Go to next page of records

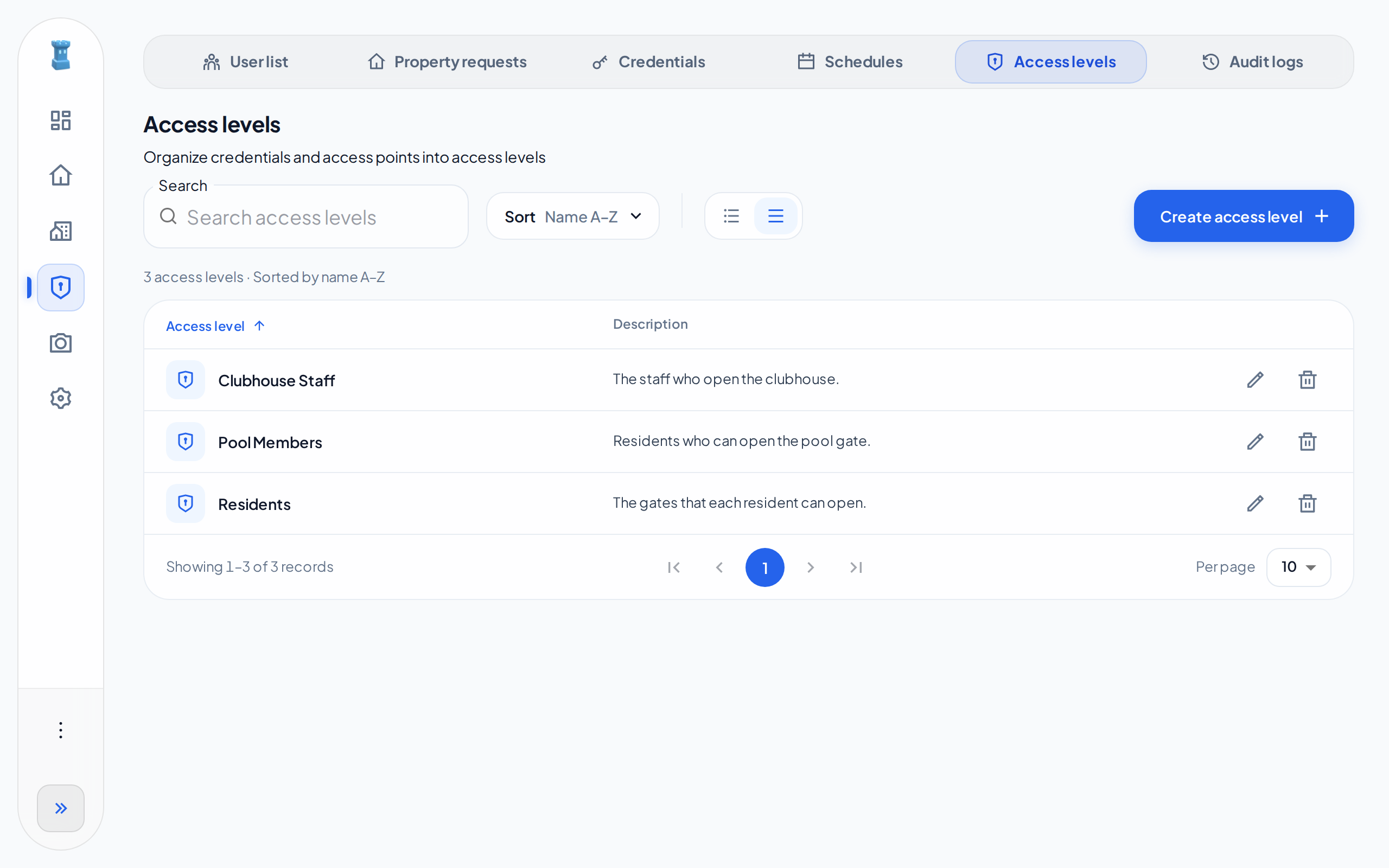811,567
